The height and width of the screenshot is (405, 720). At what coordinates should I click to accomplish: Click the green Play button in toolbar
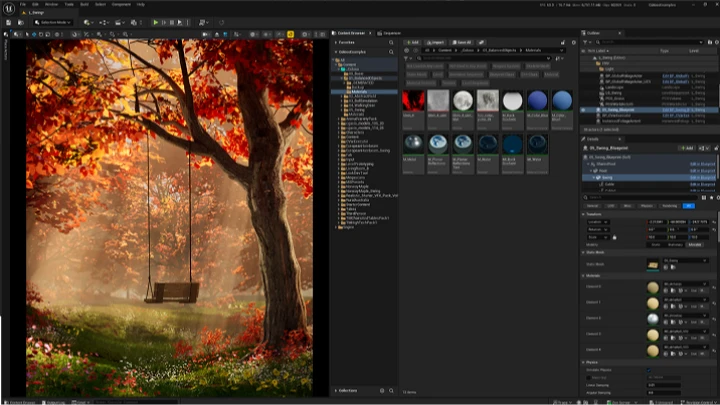[156, 22]
